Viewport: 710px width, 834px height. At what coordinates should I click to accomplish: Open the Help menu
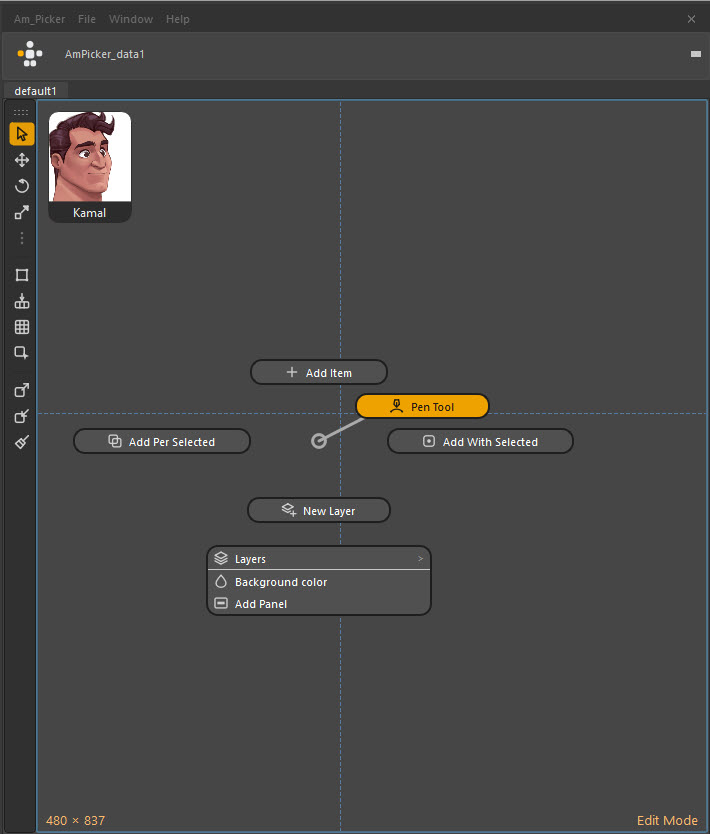178,19
